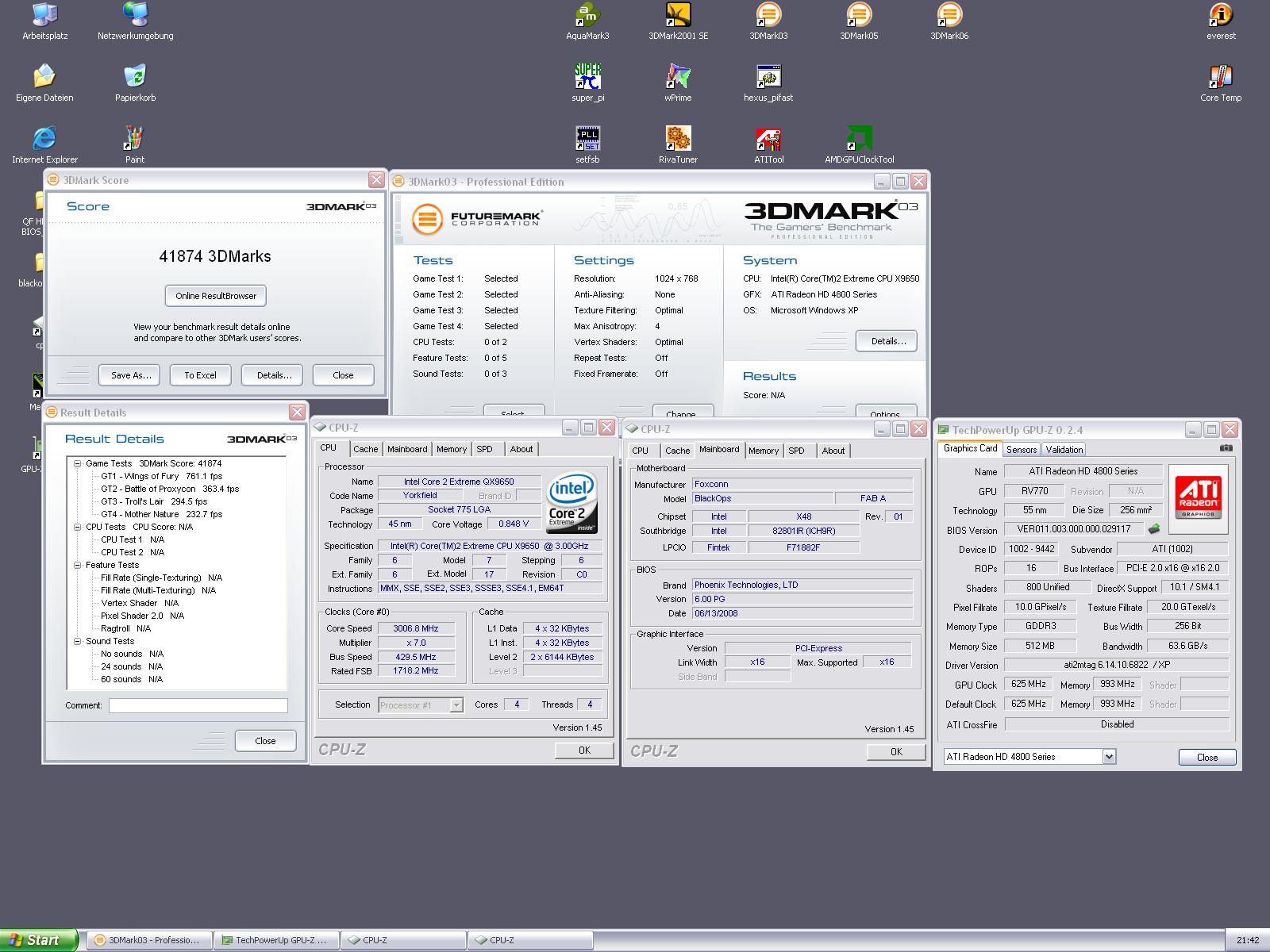Viewport: 1270px width, 952px height.
Task: Collapse the Game Tests tree node
Action: [78, 463]
